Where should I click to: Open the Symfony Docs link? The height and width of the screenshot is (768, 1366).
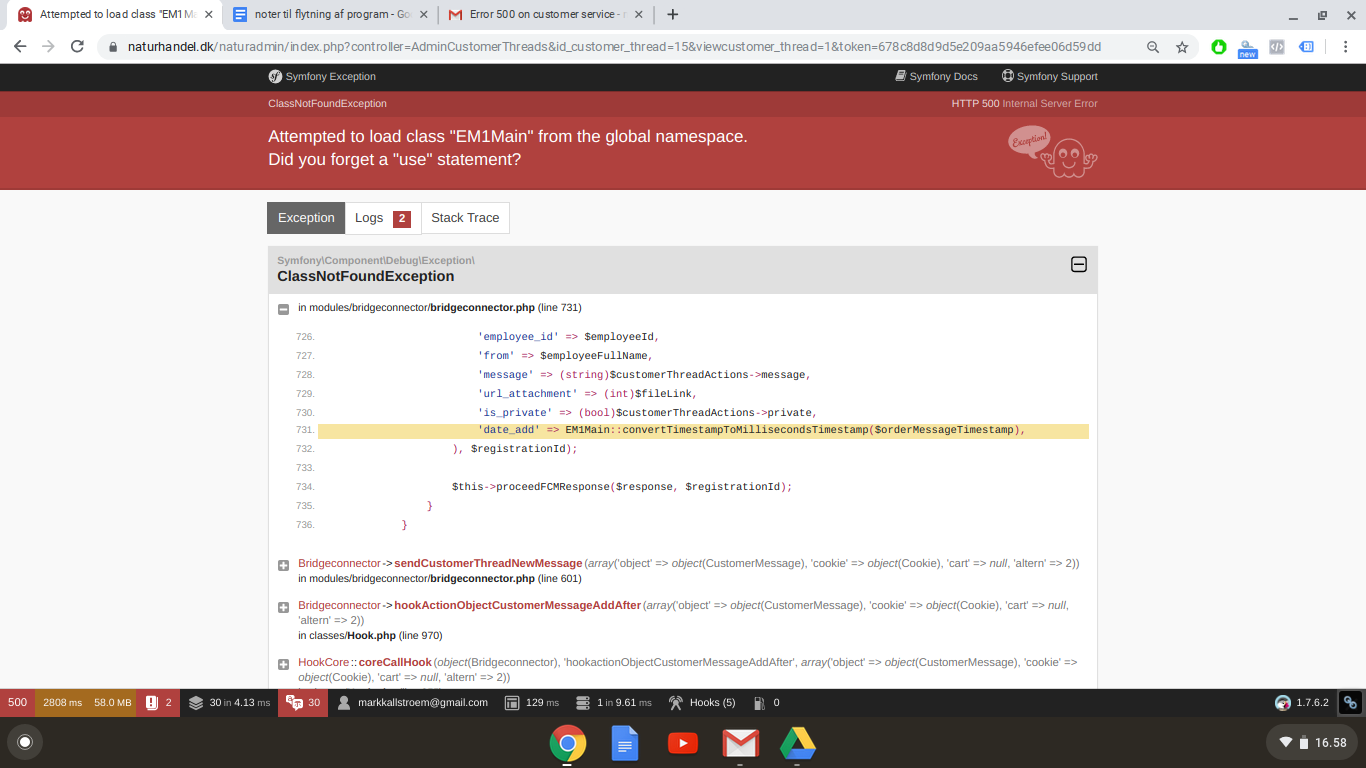click(936, 76)
